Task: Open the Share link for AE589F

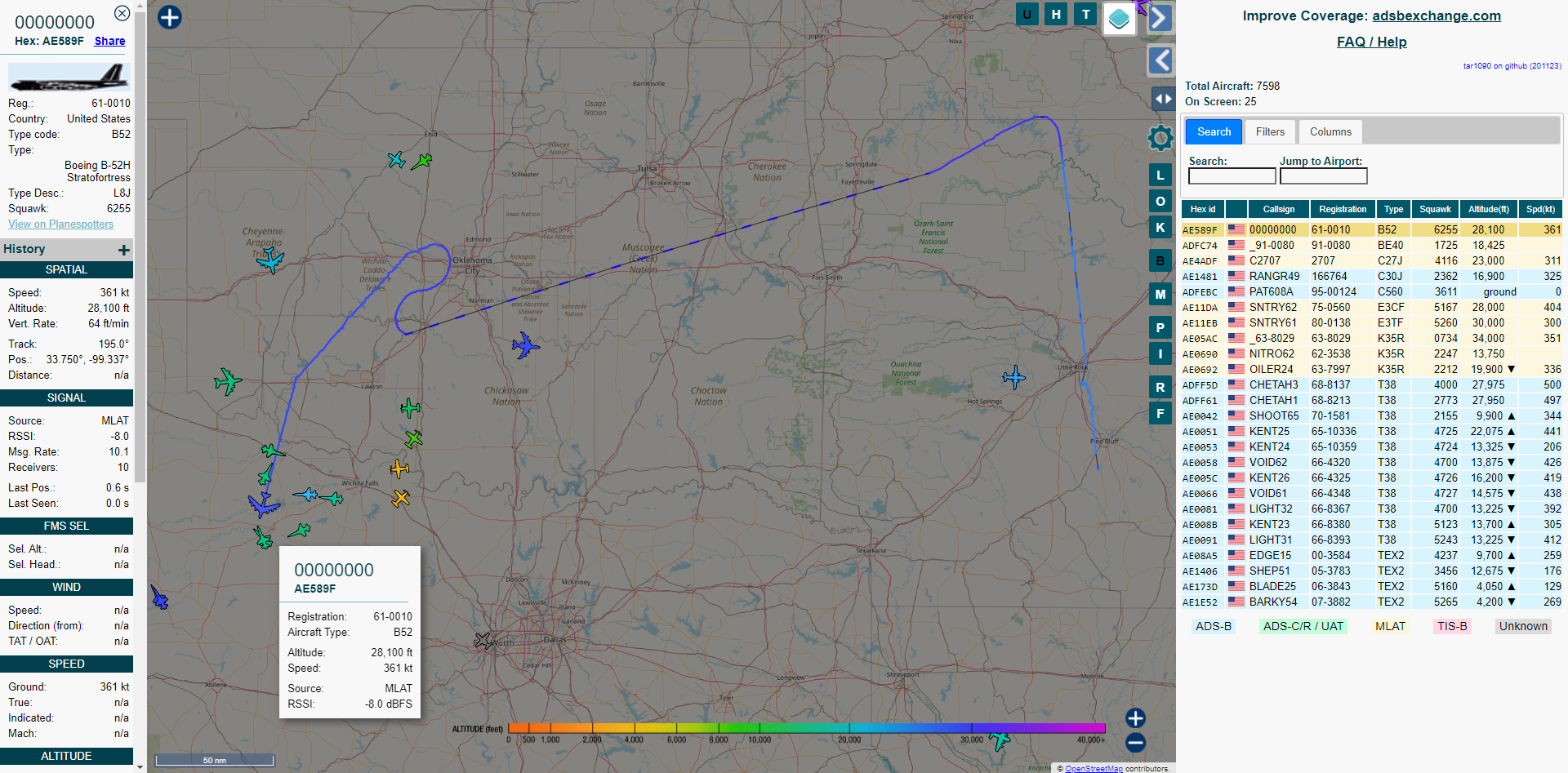Action: [x=109, y=41]
